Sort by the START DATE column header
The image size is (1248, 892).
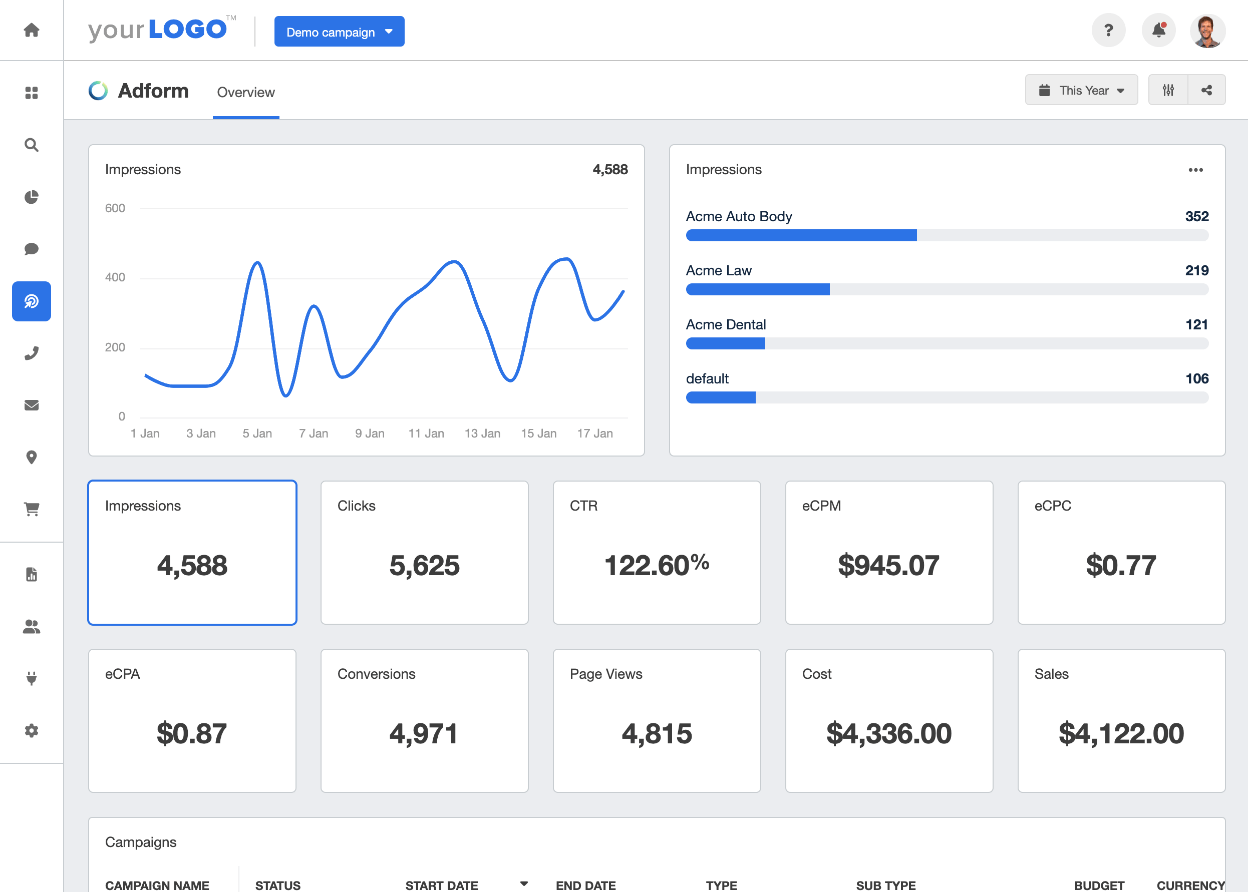coord(441,885)
